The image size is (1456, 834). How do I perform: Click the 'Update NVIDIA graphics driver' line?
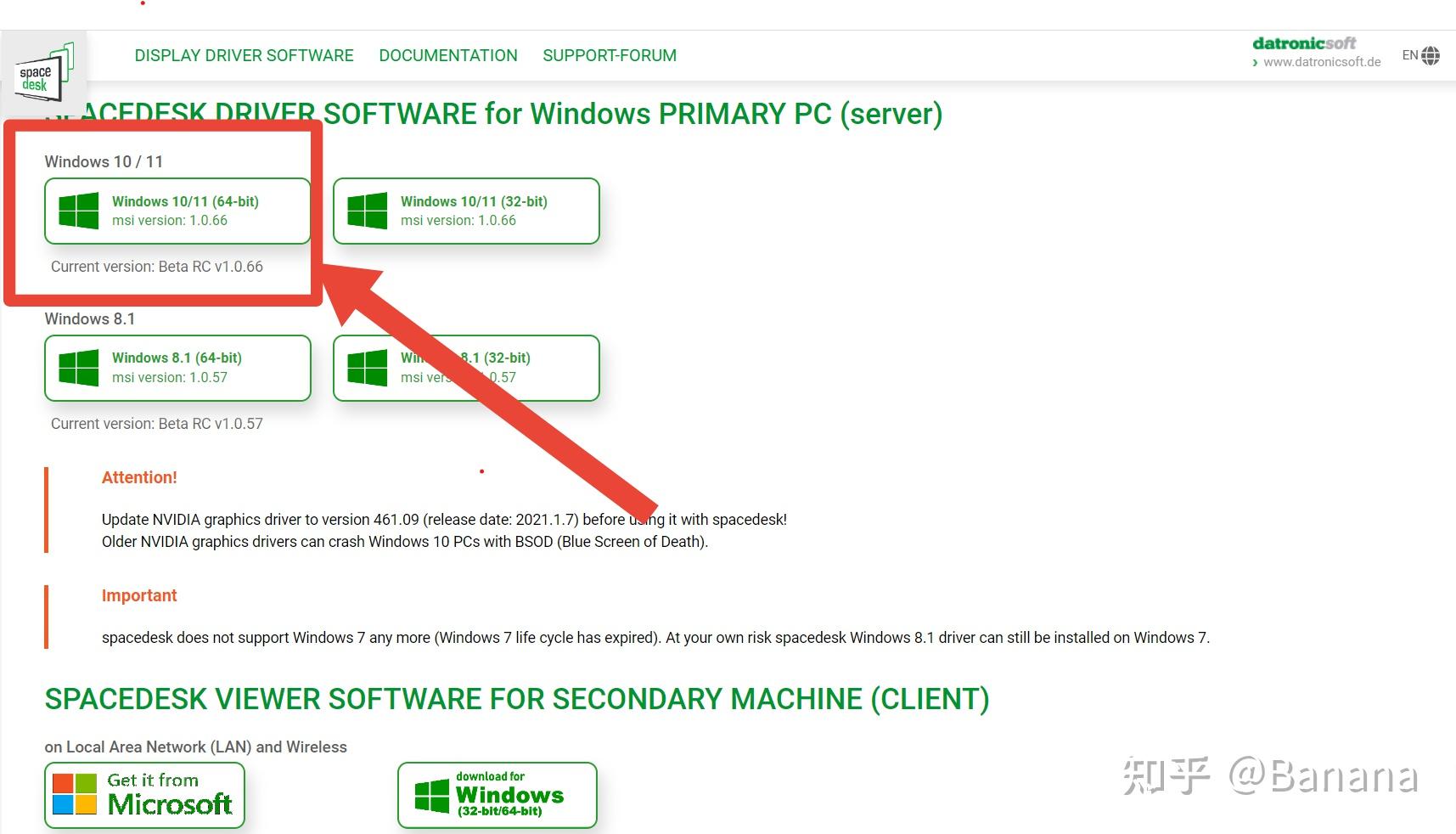point(444,519)
